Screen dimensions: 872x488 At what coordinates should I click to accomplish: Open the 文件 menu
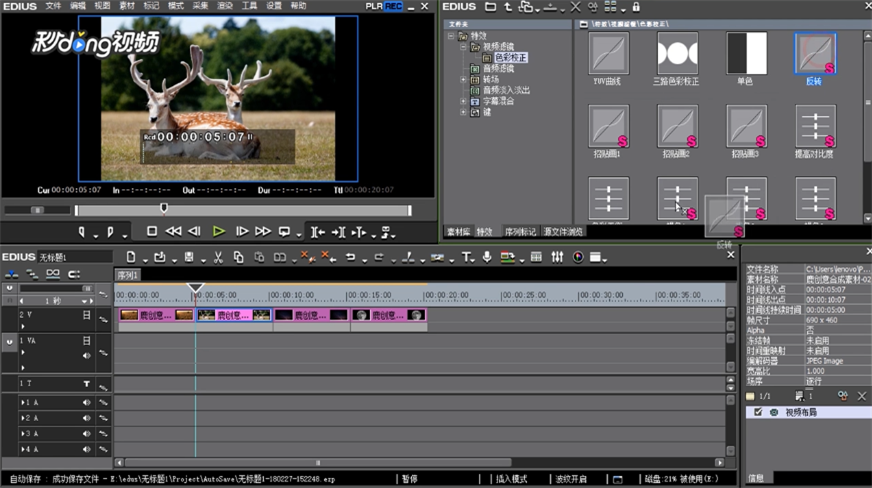[x=53, y=6]
